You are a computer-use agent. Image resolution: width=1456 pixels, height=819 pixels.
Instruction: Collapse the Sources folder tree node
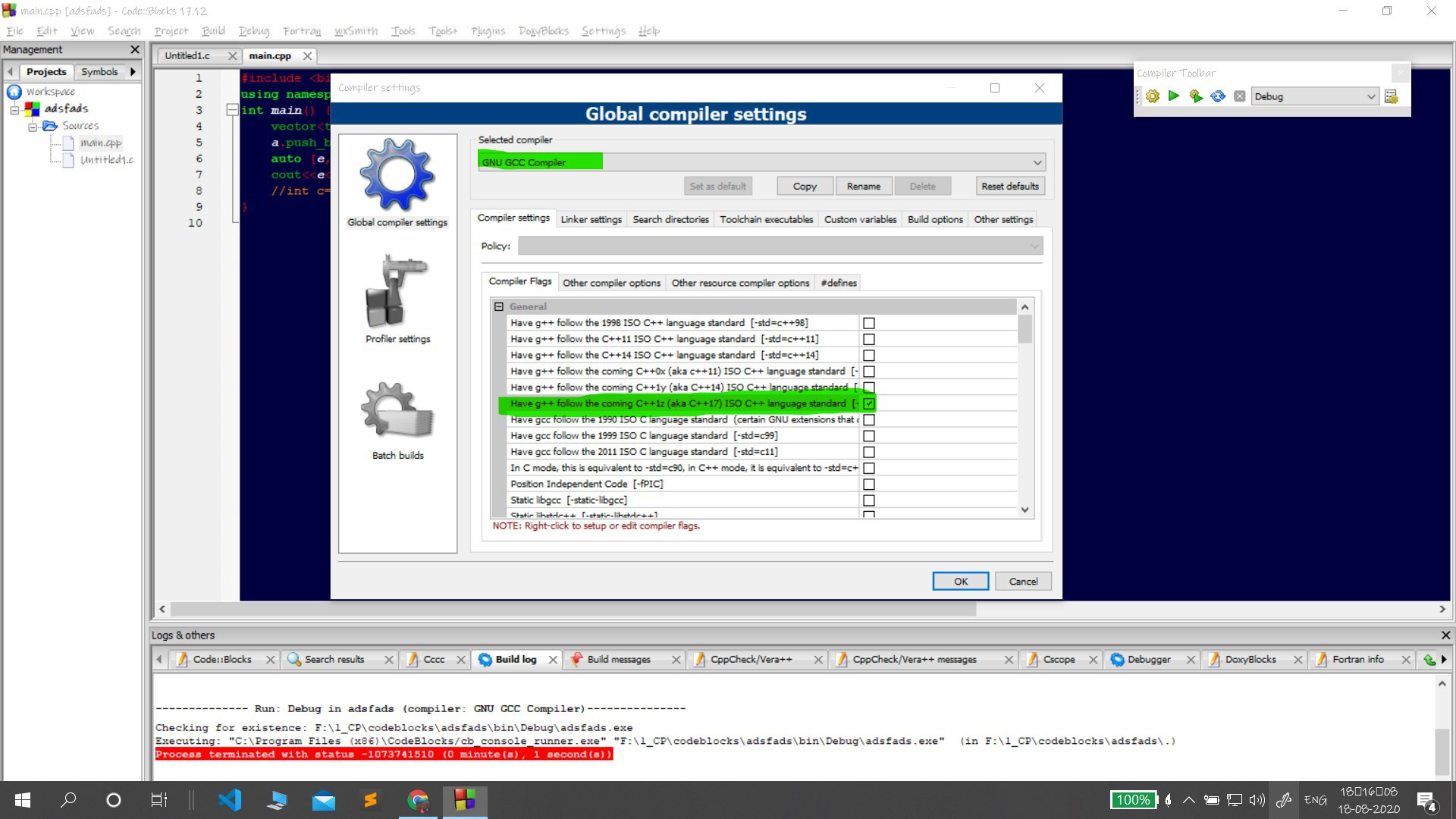click(33, 127)
